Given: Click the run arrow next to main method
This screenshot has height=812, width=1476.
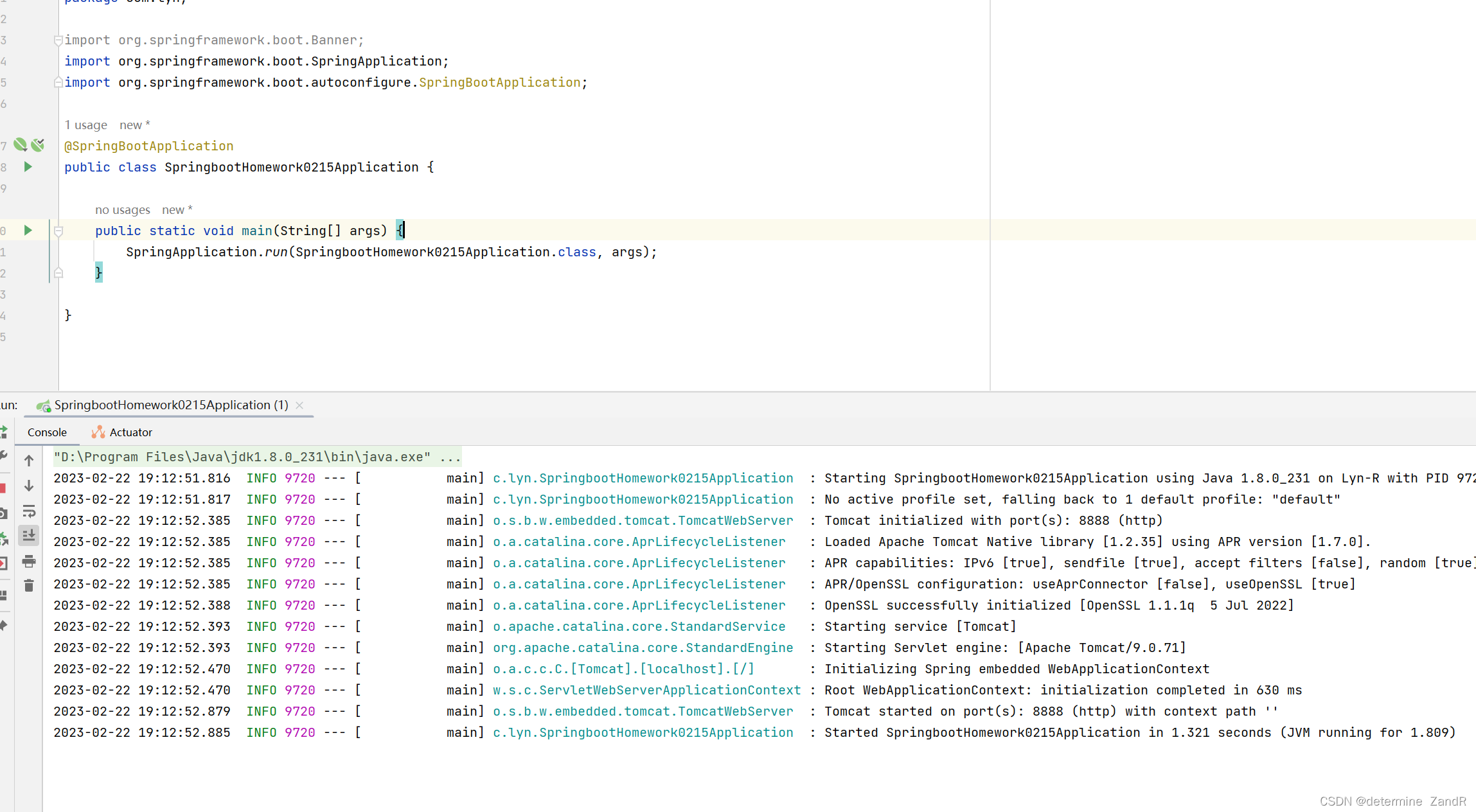Looking at the screenshot, I should [x=28, y=231].
